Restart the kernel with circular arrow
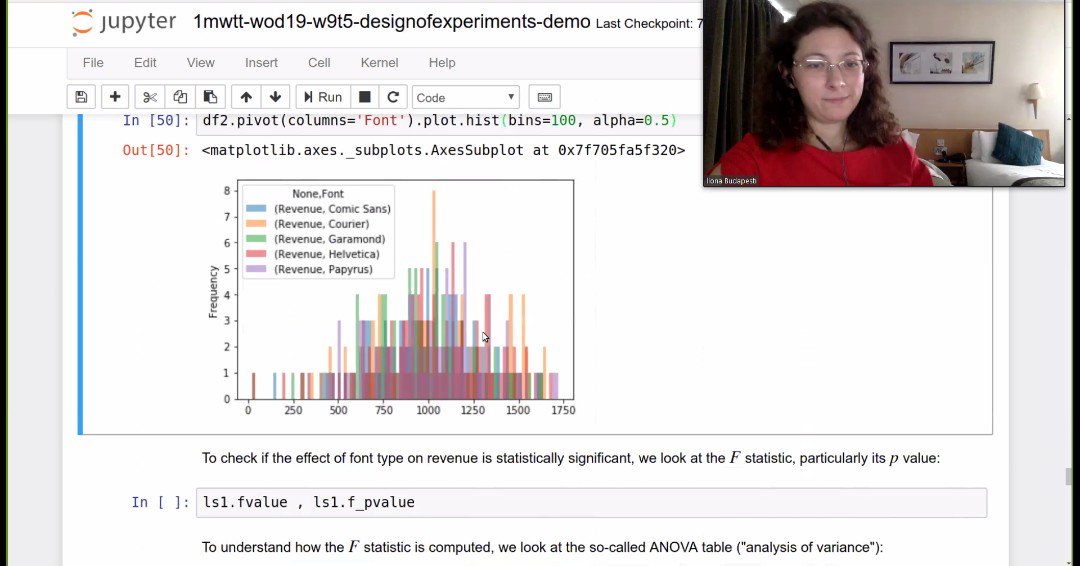 click(393, 97)
